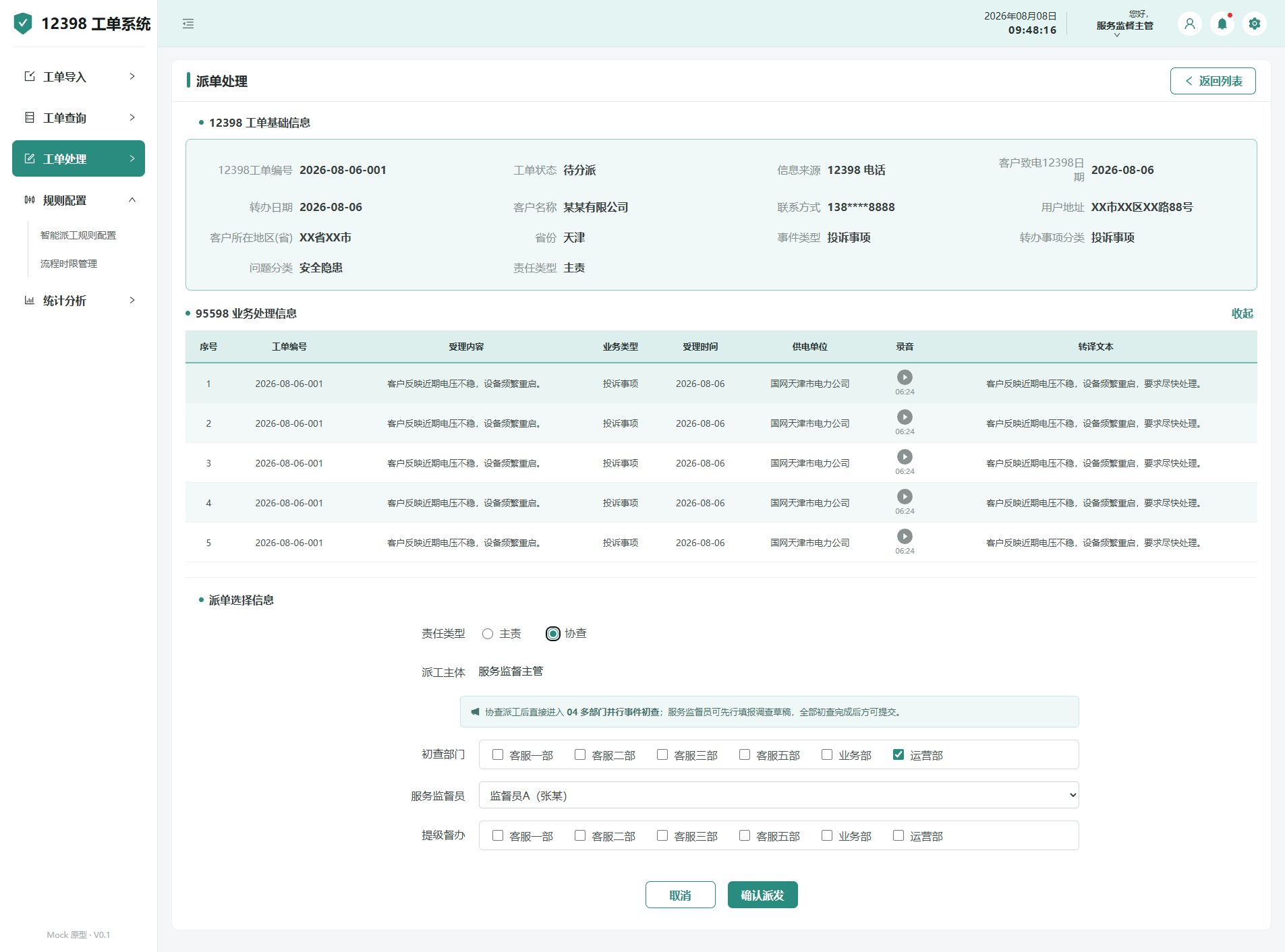Image resolution: width=1285 pixels, height=952 pixels.
Task: Open the 规则配置 menu
Action: click(78, 200)
